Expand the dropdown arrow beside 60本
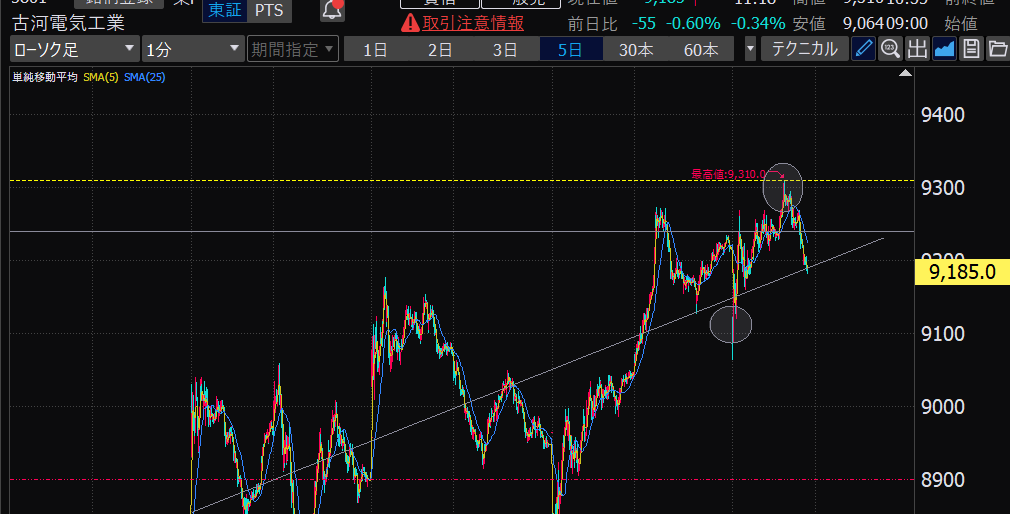Image resolution: width=1010 pixels, height=514 pixels. click(x=751, y=49)
